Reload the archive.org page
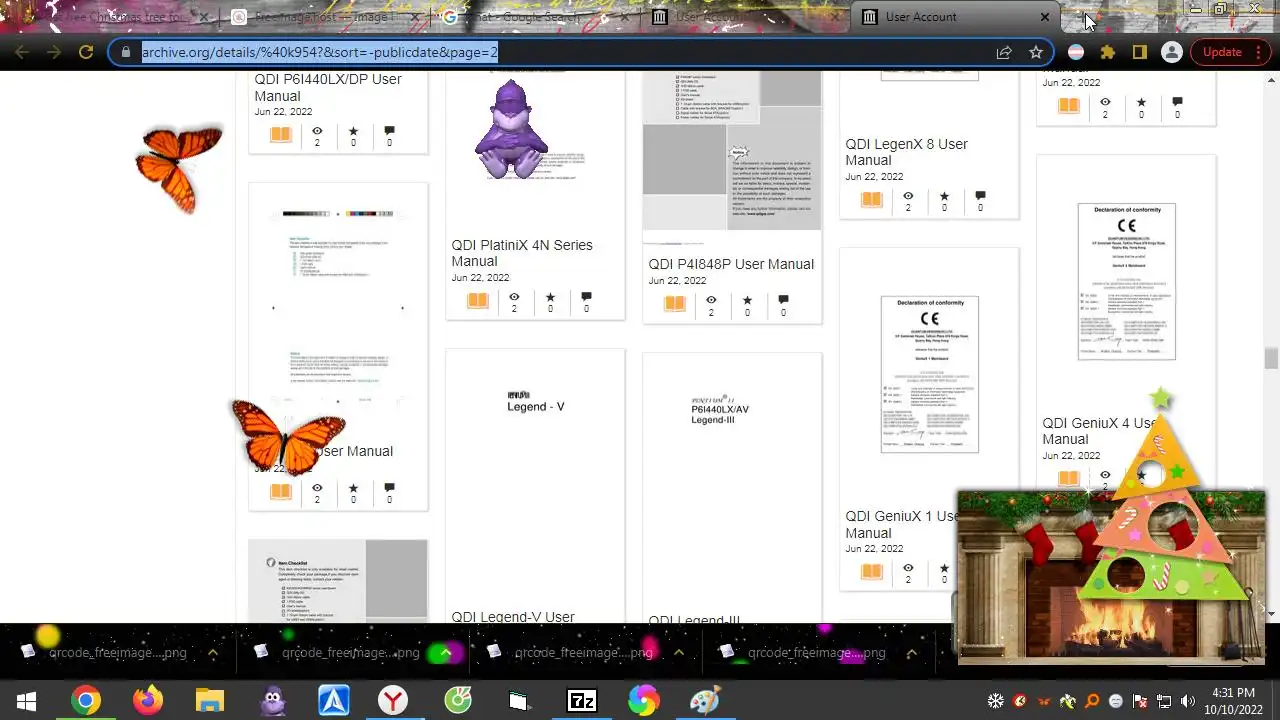Screen dimensions: 1280x720 (86, 52)
